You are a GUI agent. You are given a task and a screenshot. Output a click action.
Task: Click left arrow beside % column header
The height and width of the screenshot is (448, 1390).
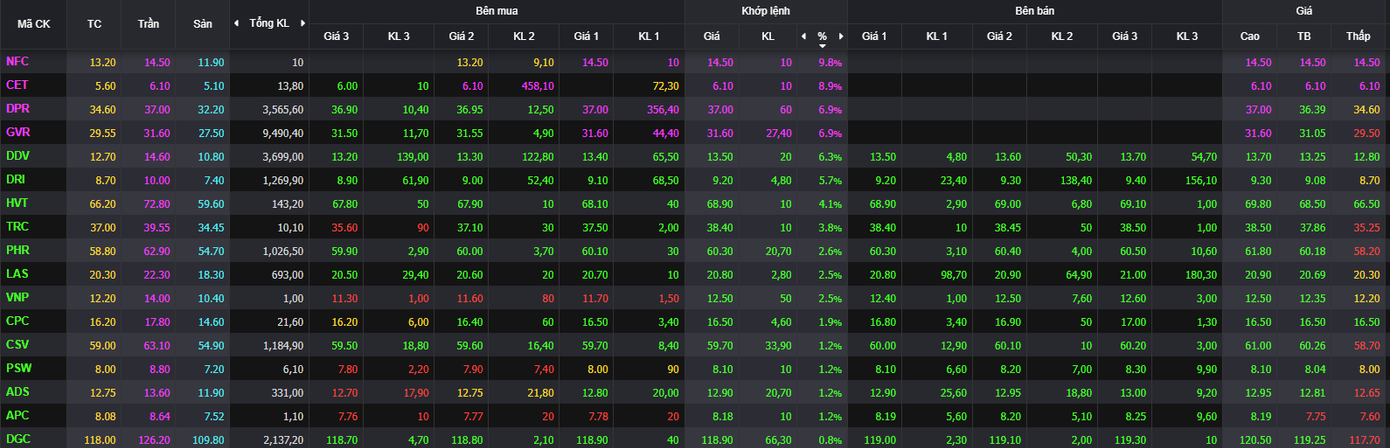click(x=803, y=36)
